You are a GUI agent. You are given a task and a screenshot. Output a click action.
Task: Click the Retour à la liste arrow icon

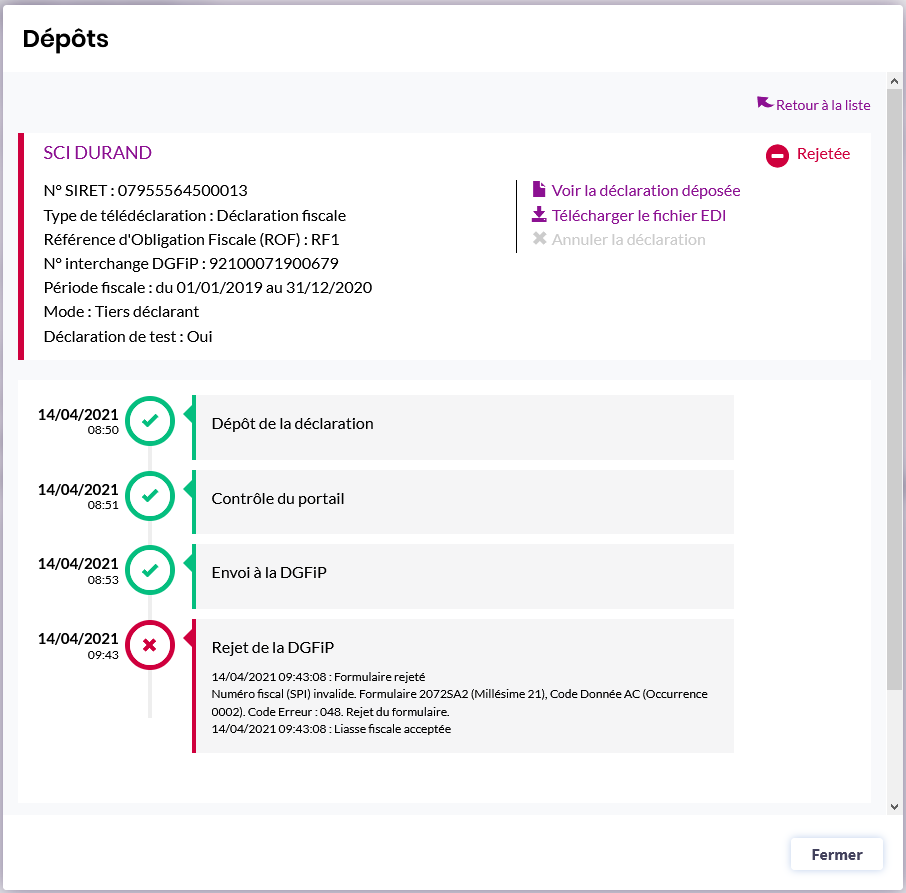pyautogui.click(x=764, y=103)
